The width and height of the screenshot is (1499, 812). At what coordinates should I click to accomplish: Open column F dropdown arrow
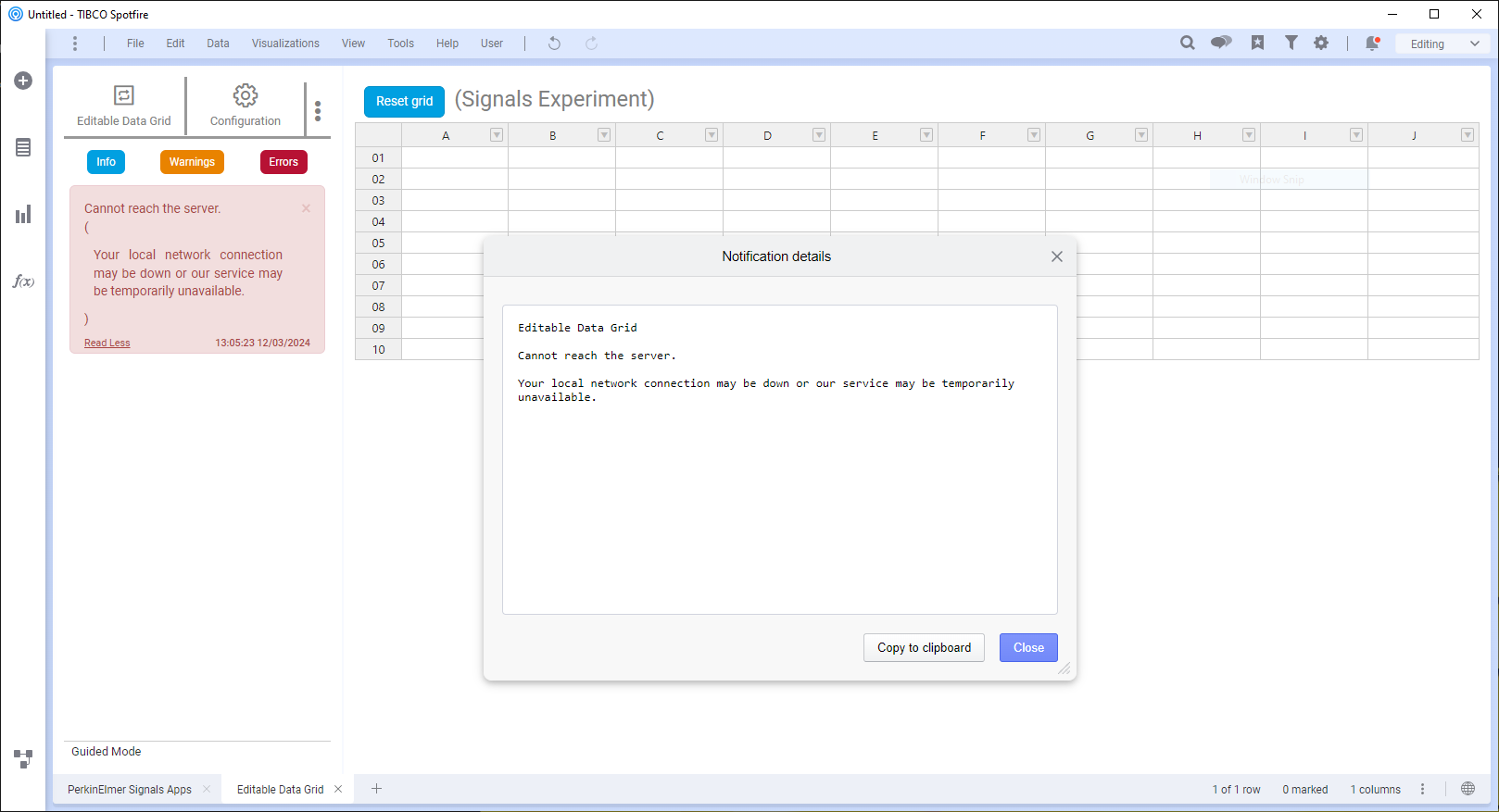coord(1034,135)
